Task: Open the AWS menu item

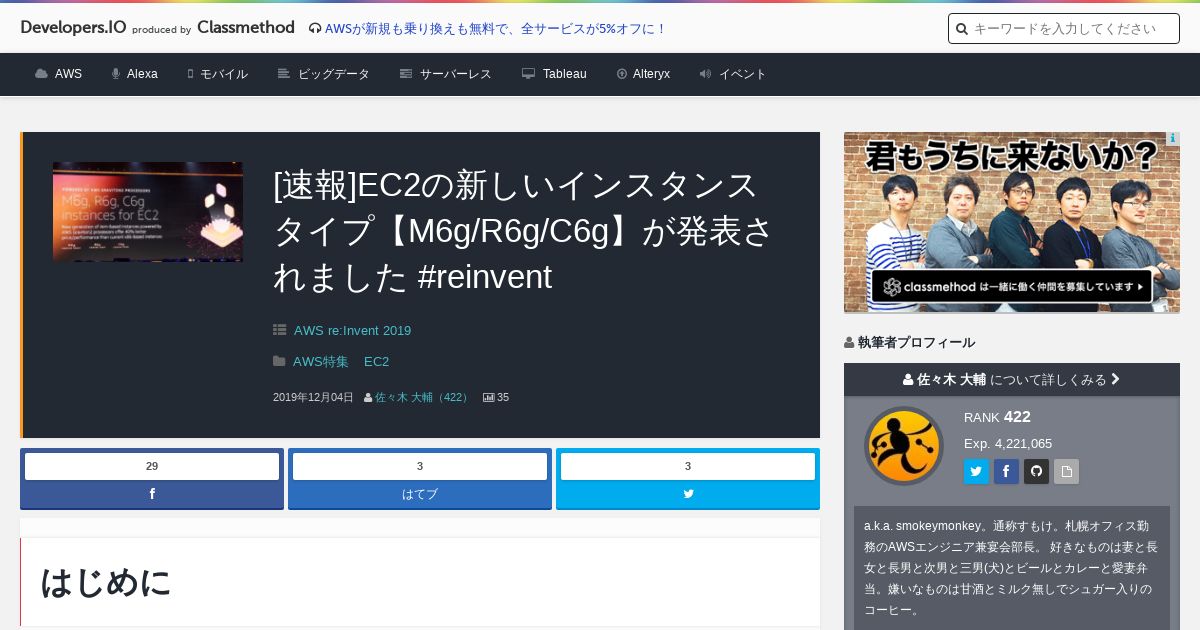Action: coord(58,74)
